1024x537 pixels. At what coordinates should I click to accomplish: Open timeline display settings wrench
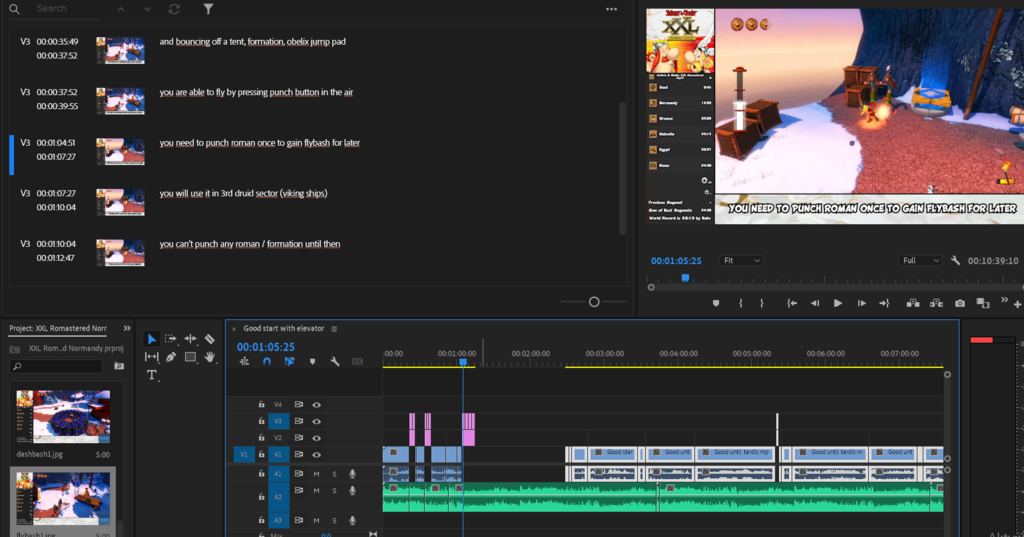335,361
